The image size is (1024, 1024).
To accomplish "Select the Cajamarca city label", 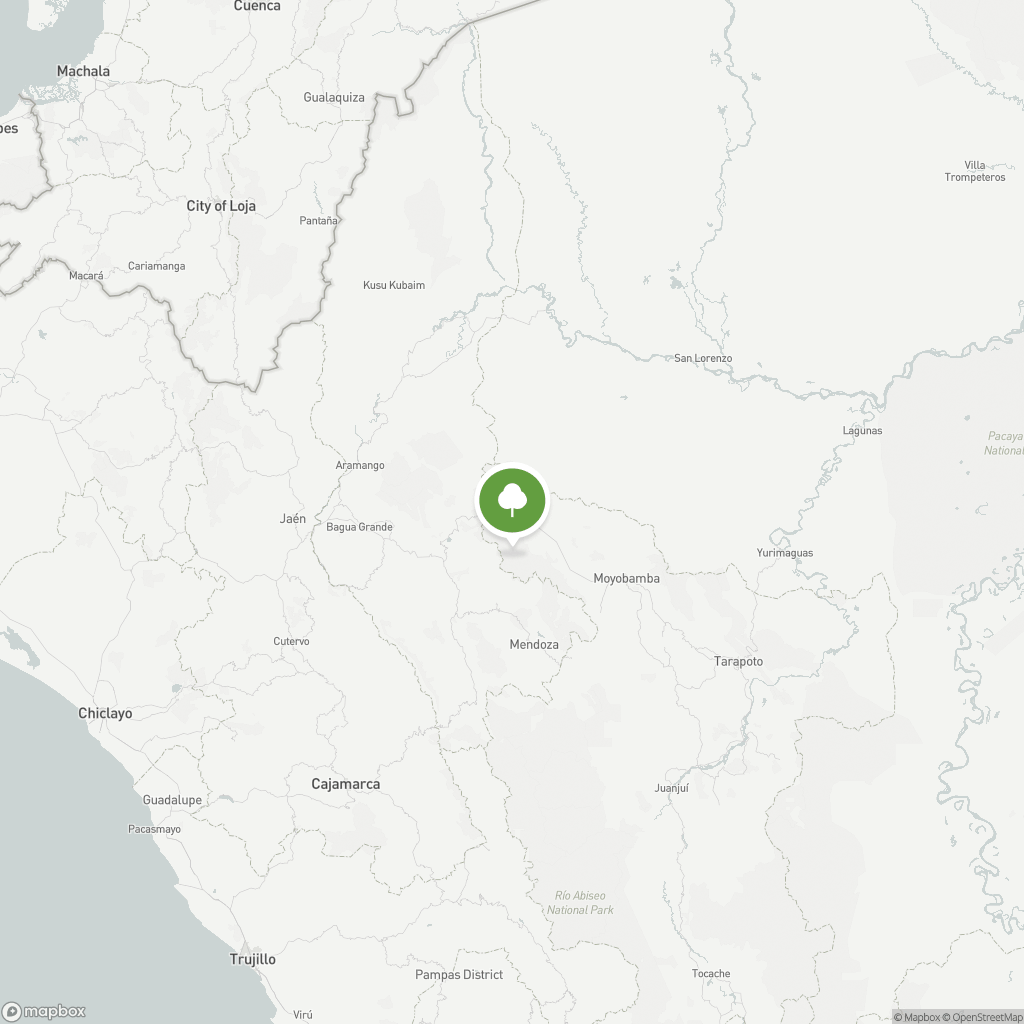I will click(x=345, y=784).
